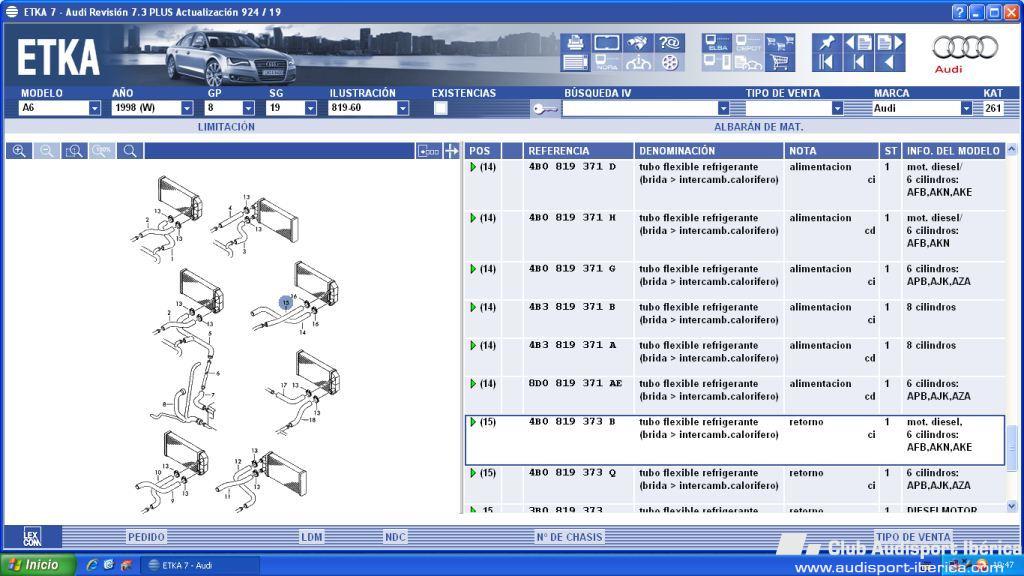Click the NDC button in bottom bar
Screen dimensions: 1024x576
[395, 537]
